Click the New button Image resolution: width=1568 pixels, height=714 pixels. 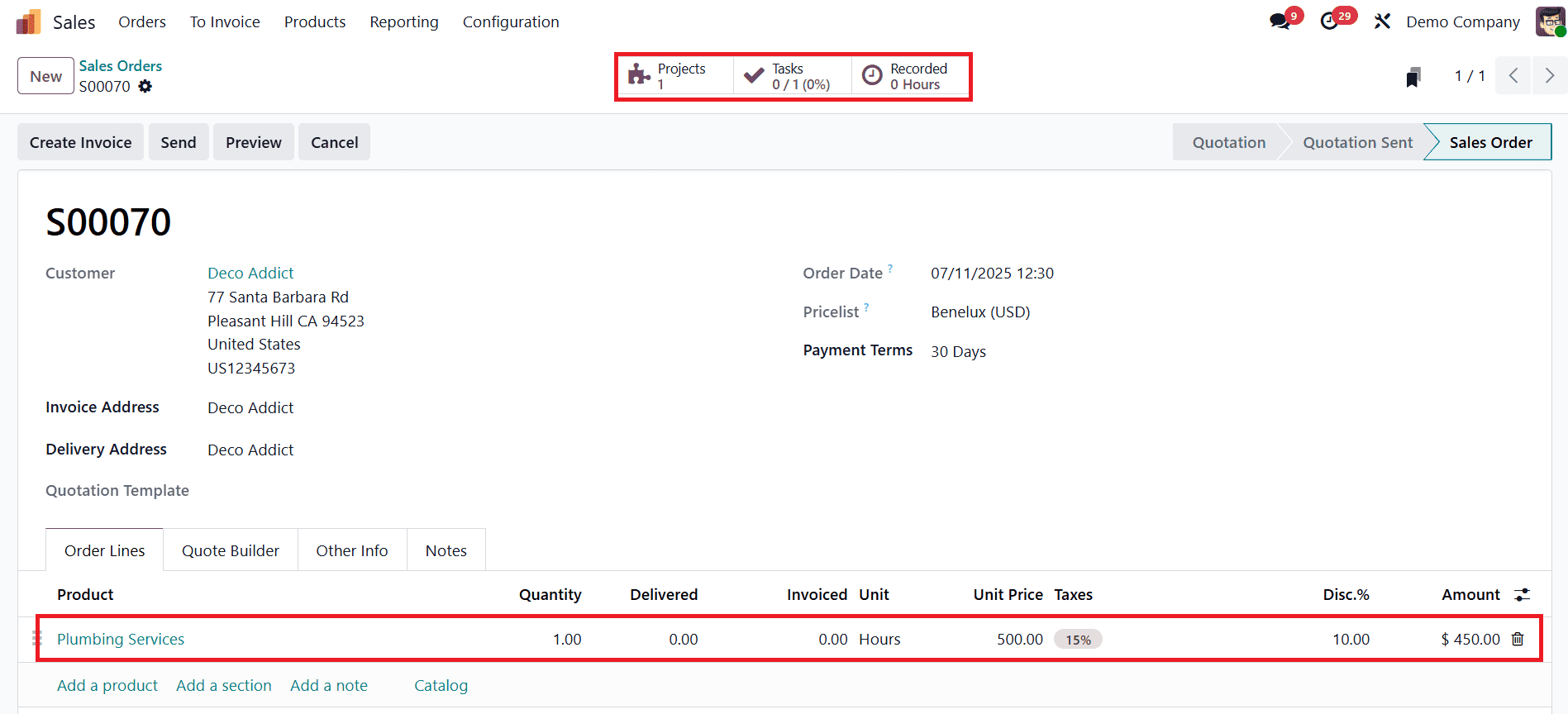(x=46, y=76)
